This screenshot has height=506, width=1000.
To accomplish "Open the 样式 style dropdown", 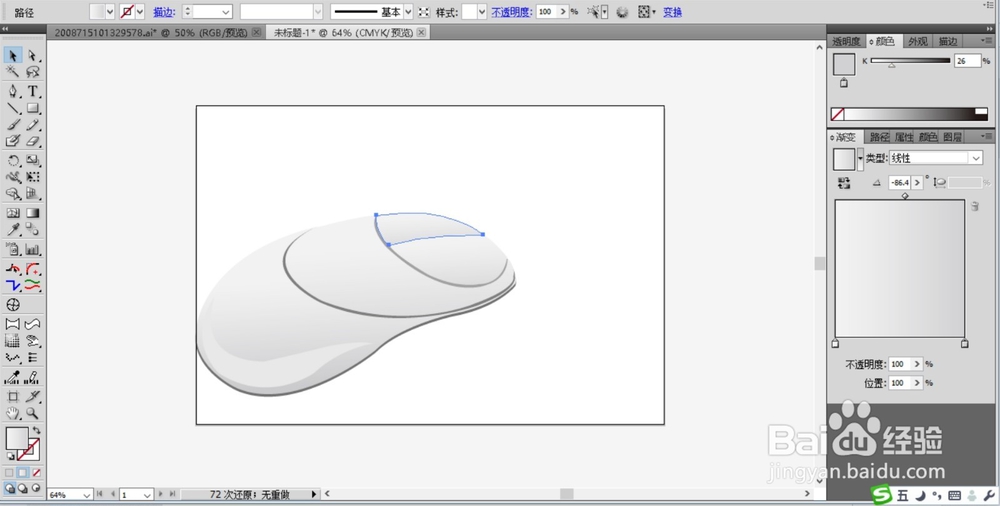I will [x=482, y=11].
